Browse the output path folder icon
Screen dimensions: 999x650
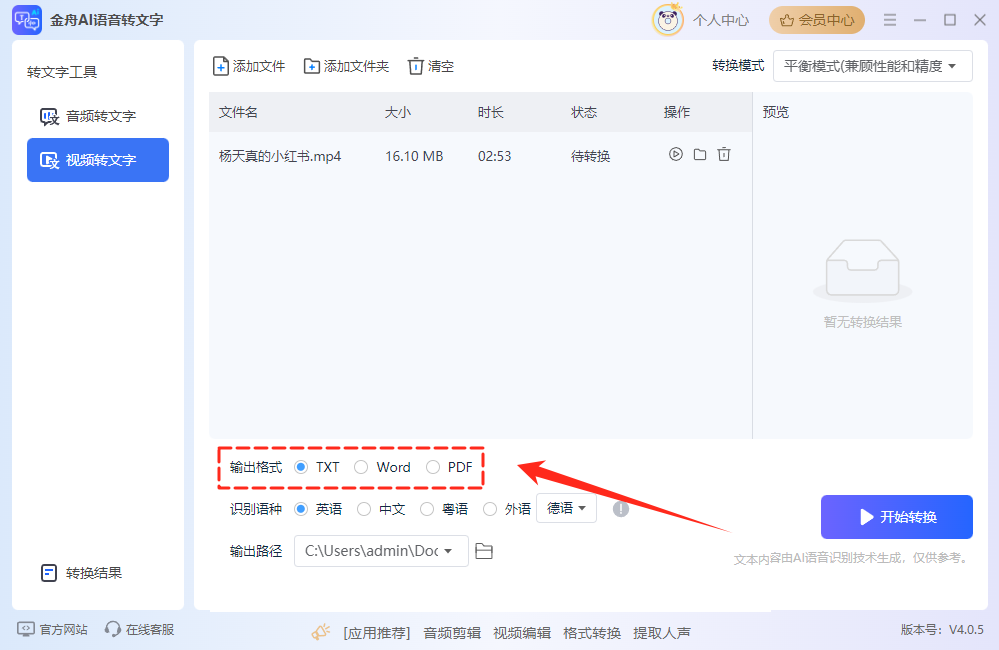coord(484,551)
